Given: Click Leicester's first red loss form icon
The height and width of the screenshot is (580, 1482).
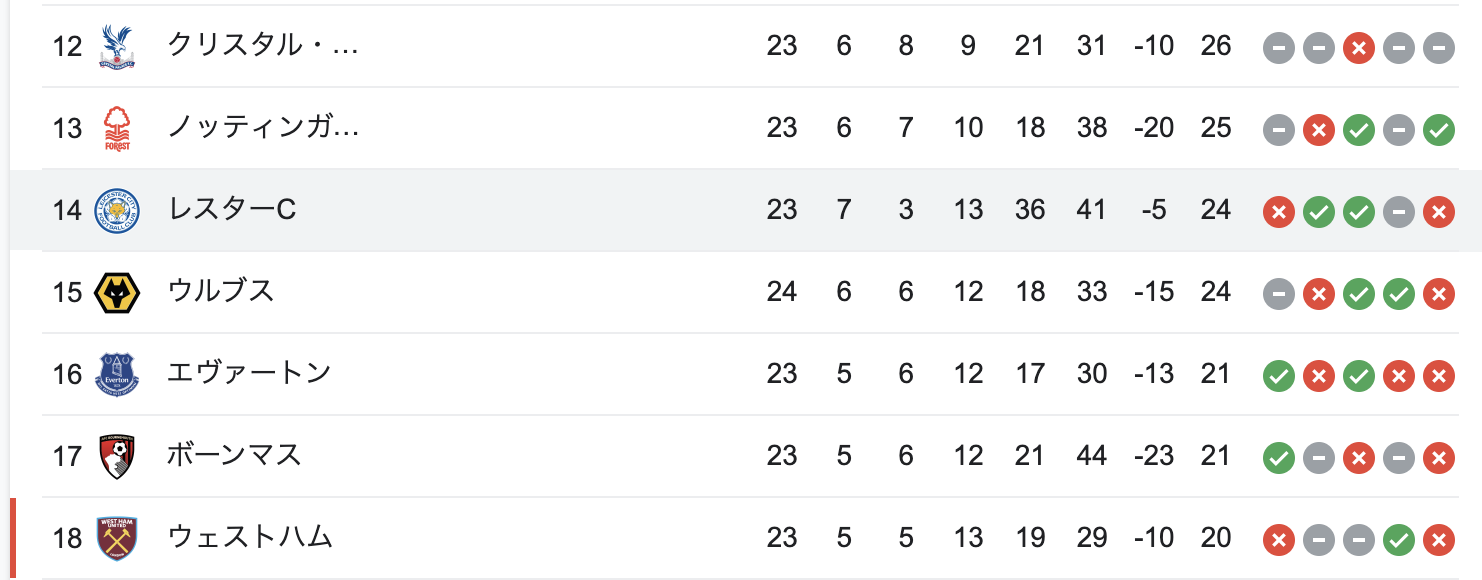Looking at the screenshot, I should pyautogui.click(x=1278, y=211).
